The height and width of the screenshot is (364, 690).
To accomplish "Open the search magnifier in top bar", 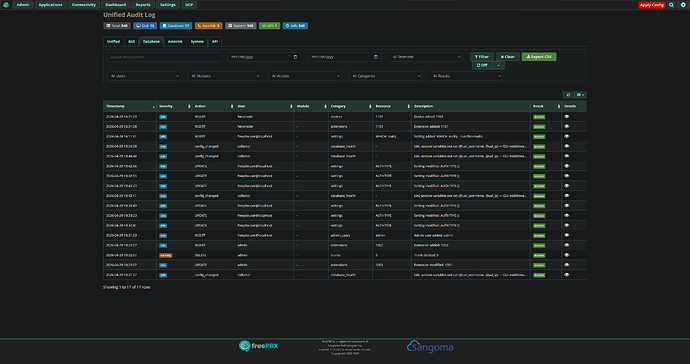I will (x=671, y=5).
